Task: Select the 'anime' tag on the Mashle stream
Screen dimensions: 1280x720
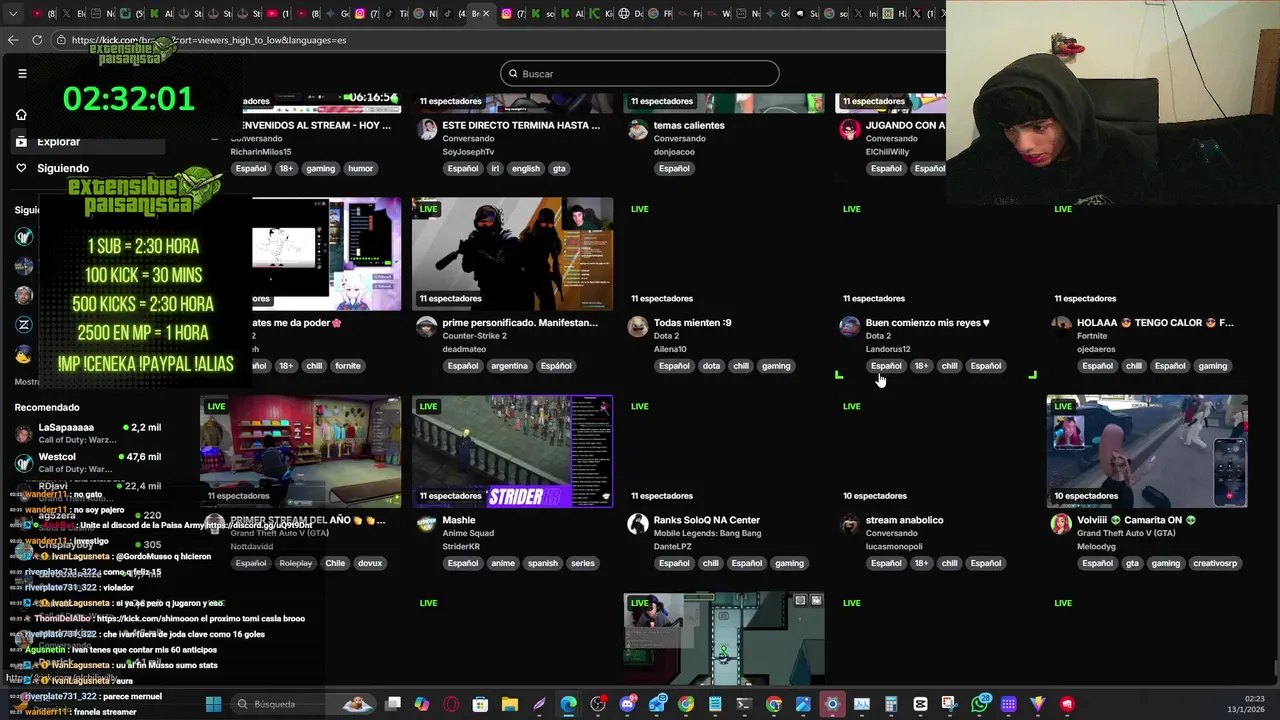Action: click(503, 563)
